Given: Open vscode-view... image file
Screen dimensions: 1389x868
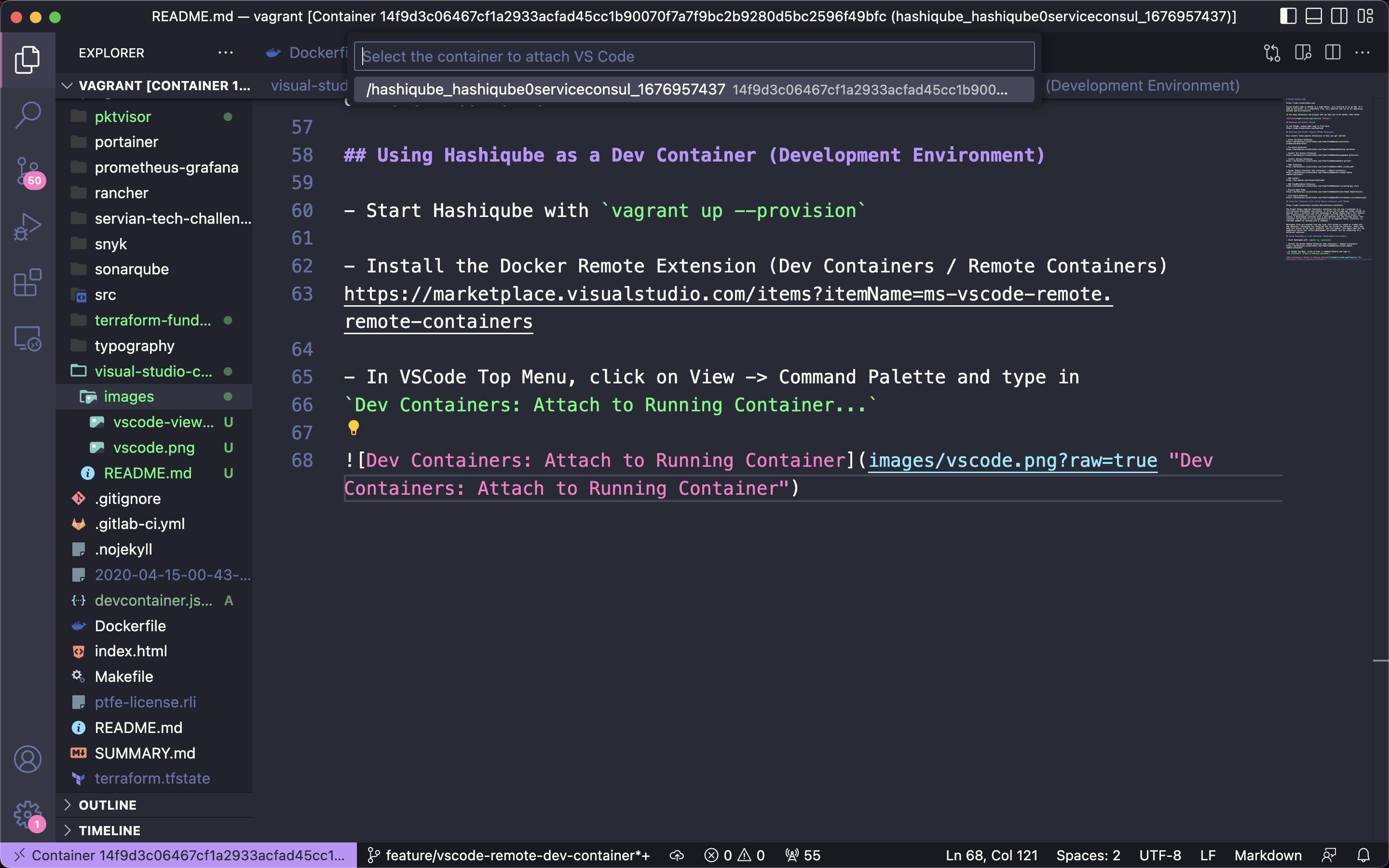Looking at the screenshot, I should [154, 422].
